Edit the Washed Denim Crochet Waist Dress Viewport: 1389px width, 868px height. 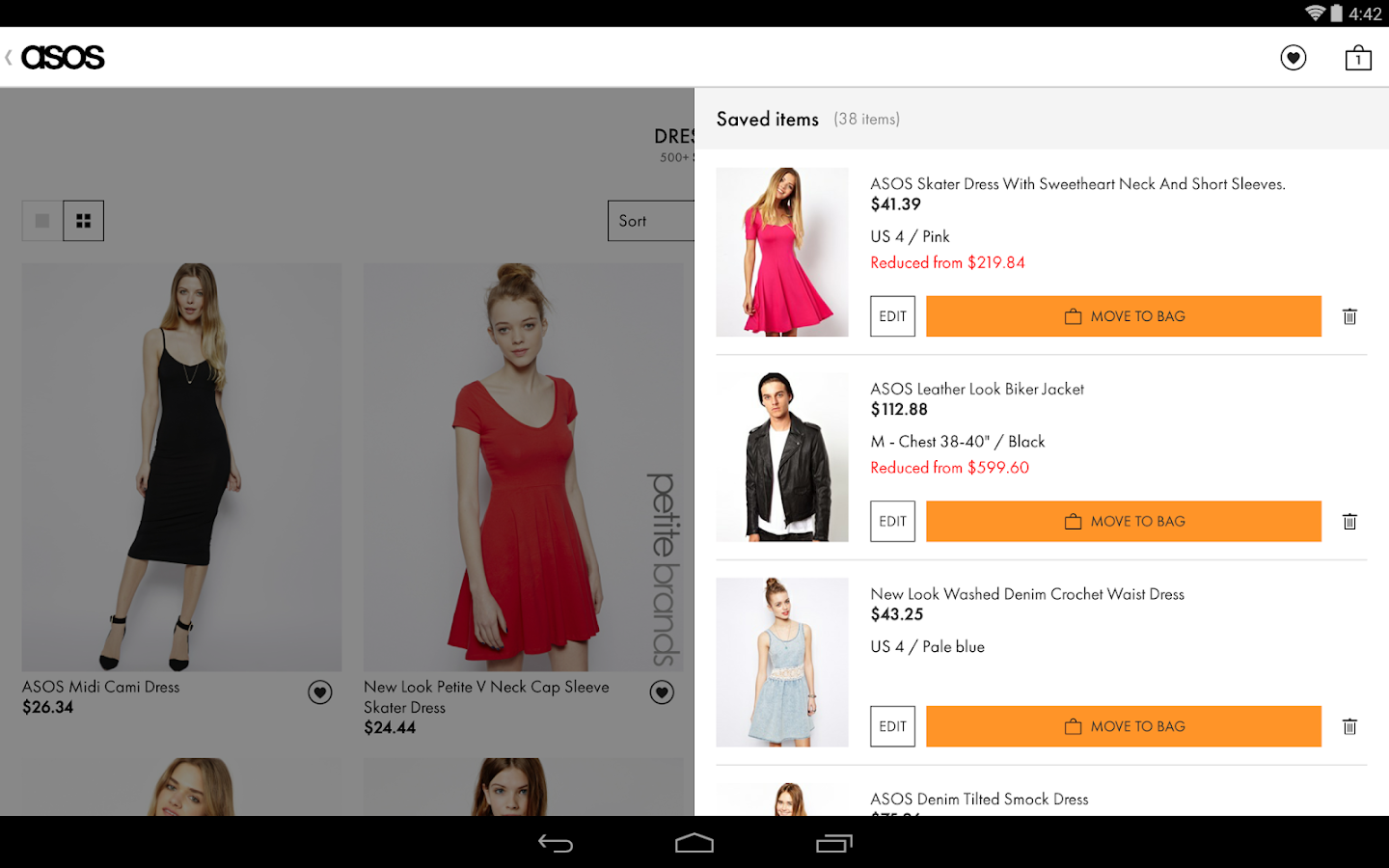coord(892,727)
